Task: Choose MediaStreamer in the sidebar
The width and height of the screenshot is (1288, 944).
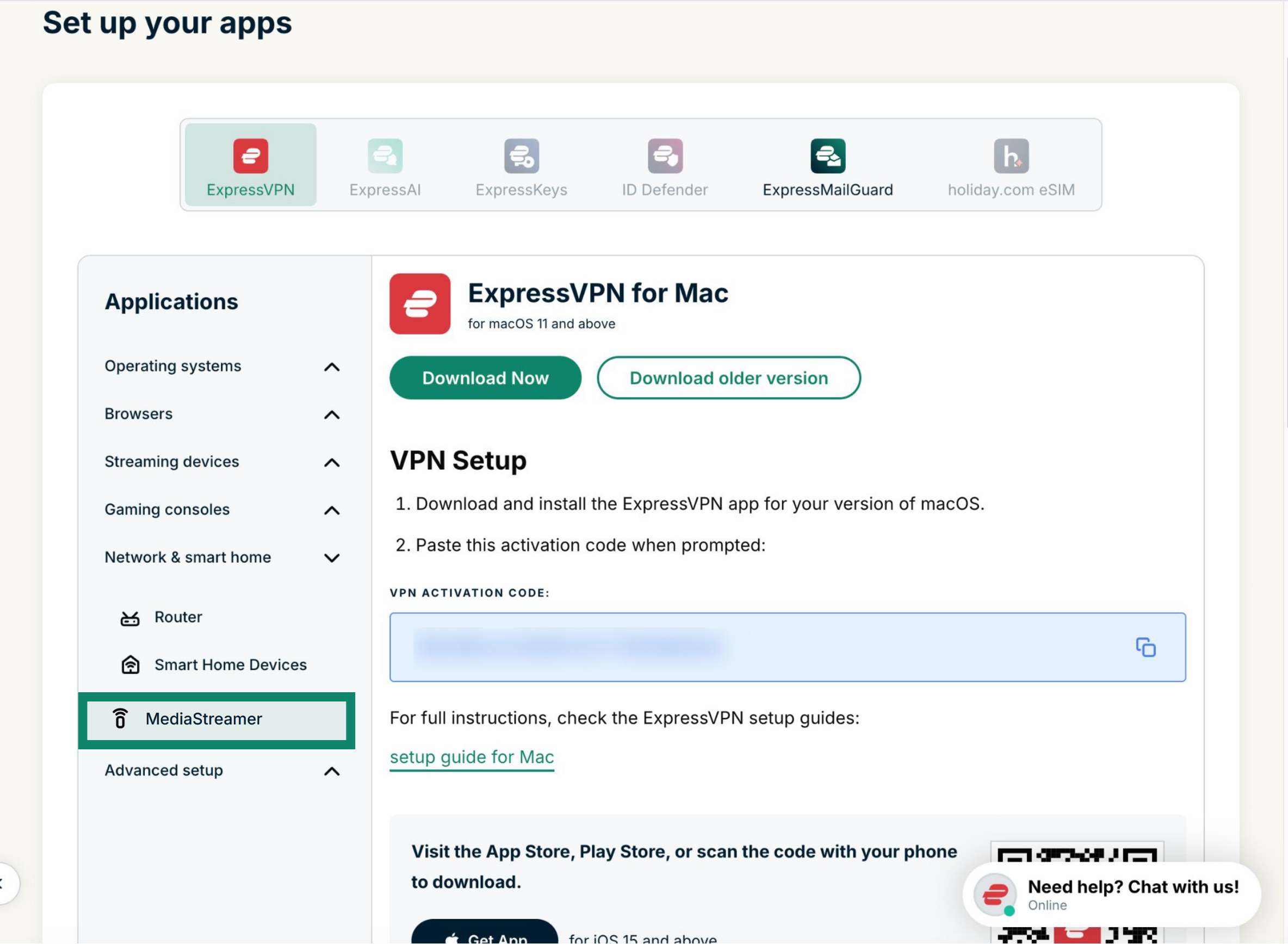Action: tap(216, 720)
